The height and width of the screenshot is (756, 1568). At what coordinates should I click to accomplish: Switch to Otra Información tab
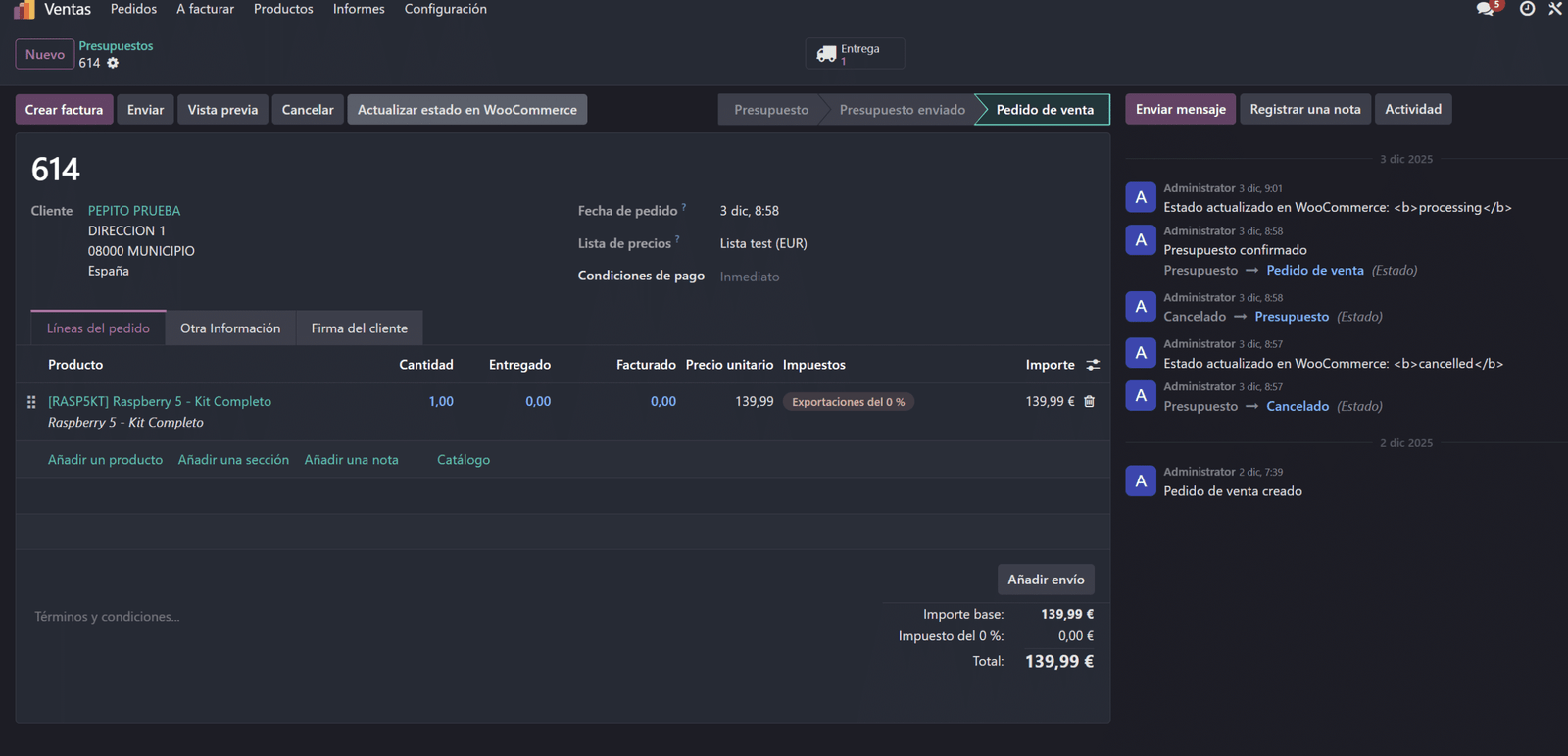point(230,328)
